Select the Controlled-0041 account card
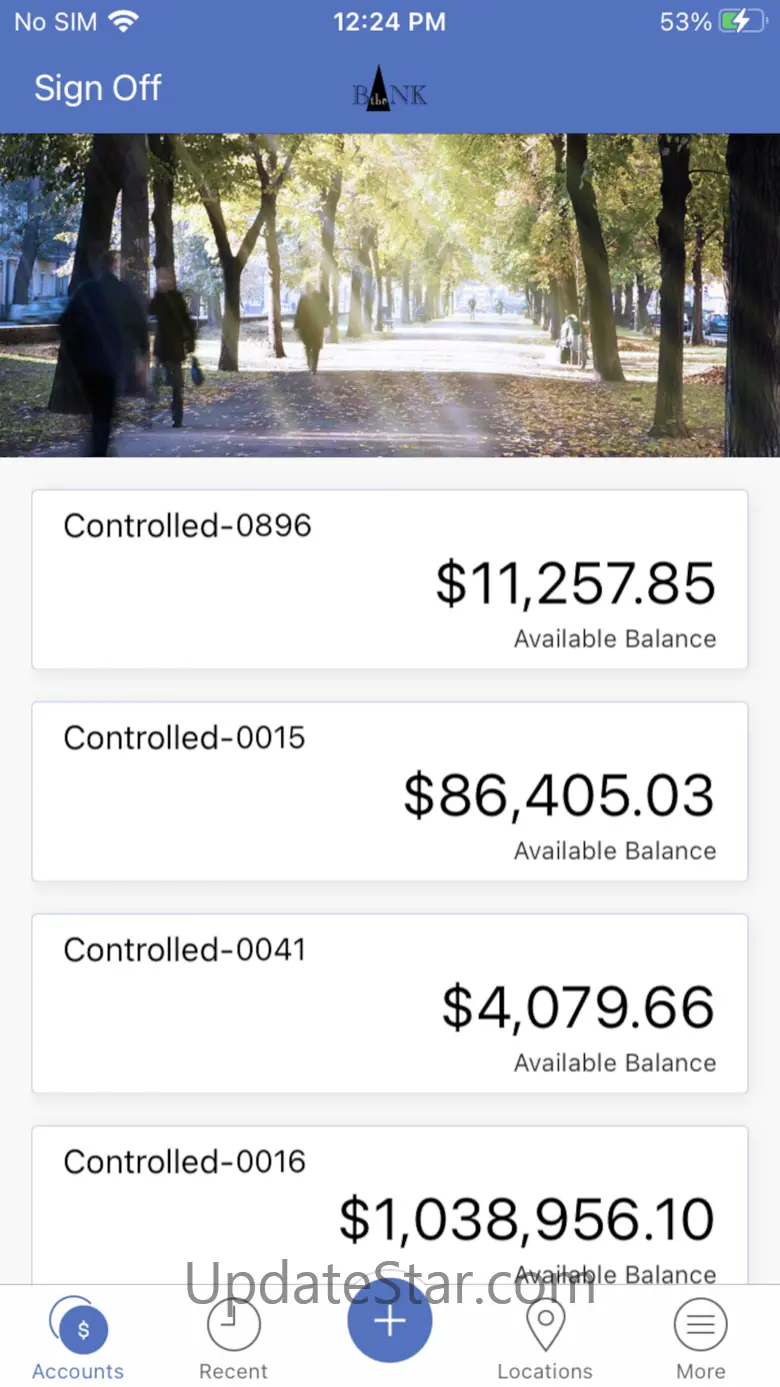This screenshot has width=780, height=1387. 390,1004
